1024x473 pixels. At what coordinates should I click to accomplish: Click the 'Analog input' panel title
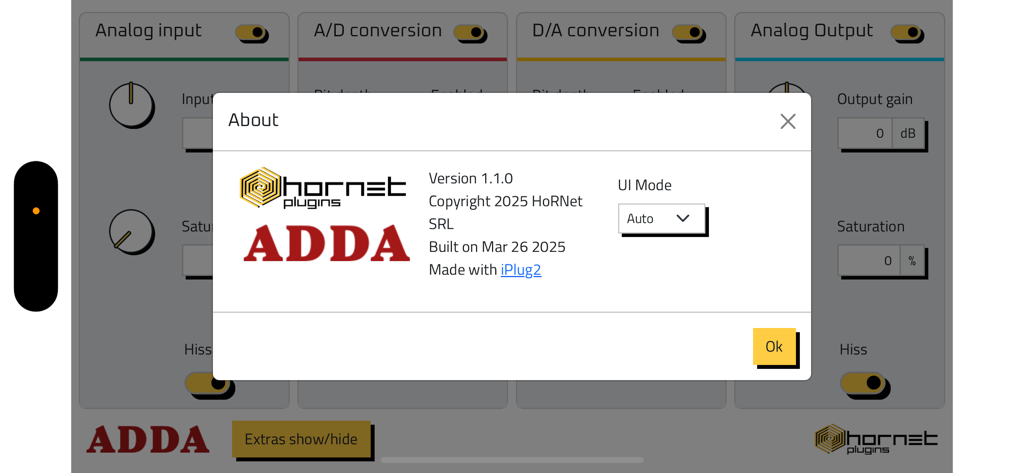(x=148, y=31)
